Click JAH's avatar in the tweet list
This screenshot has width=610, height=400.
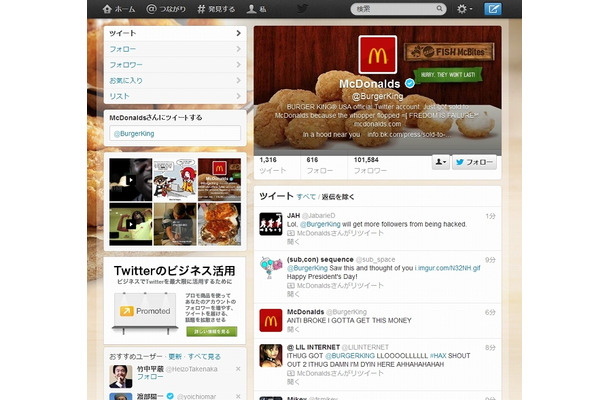click(271, 224)
